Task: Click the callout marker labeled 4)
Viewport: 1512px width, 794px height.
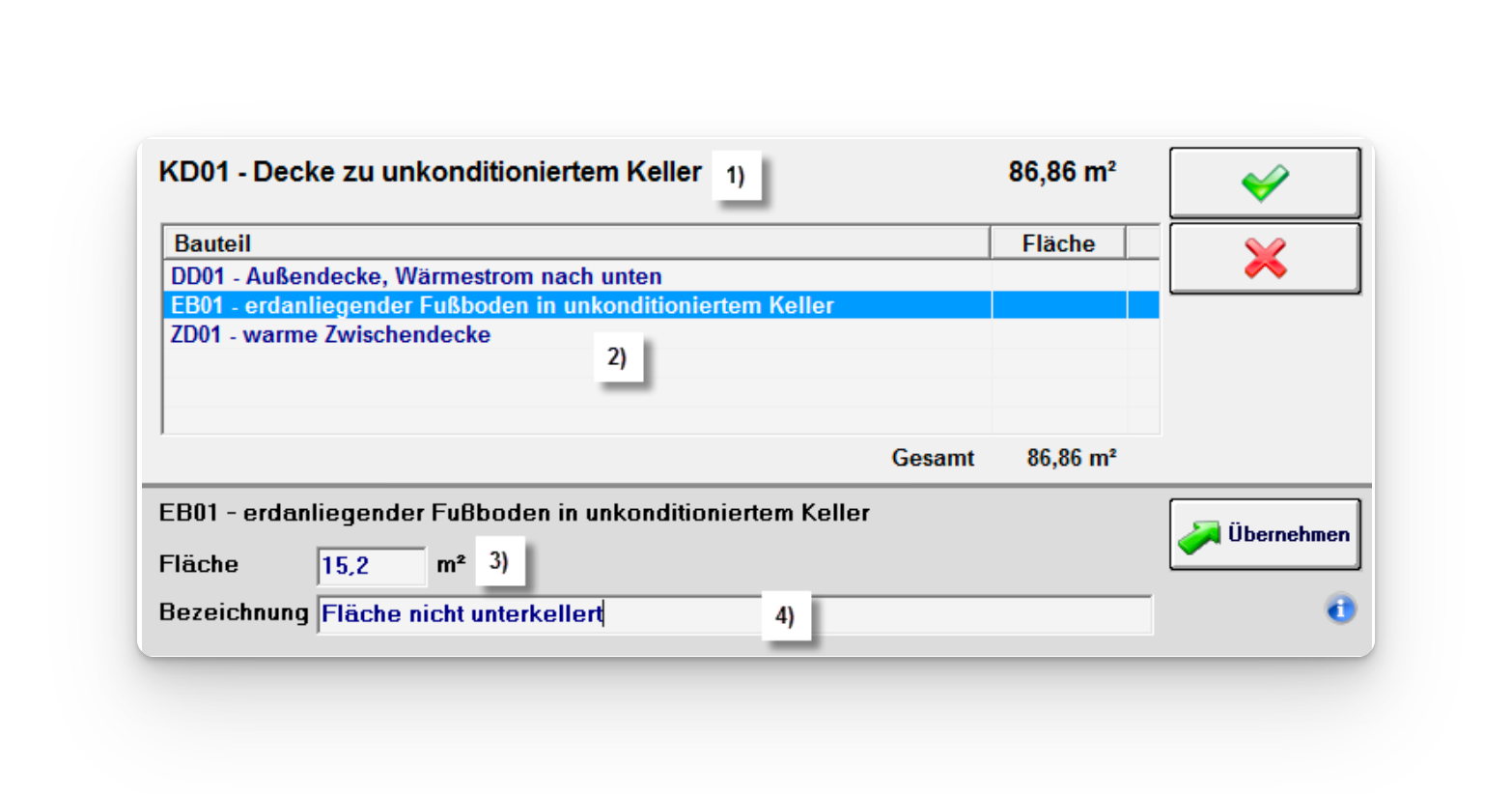Action: tap(785, 616)
